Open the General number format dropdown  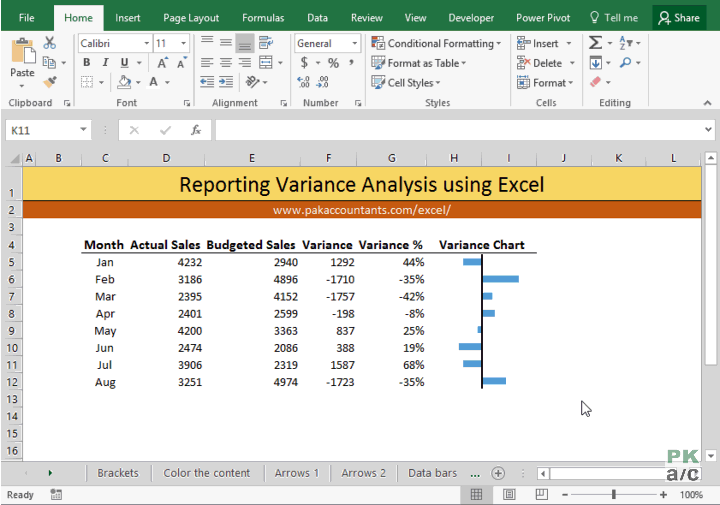354,43
